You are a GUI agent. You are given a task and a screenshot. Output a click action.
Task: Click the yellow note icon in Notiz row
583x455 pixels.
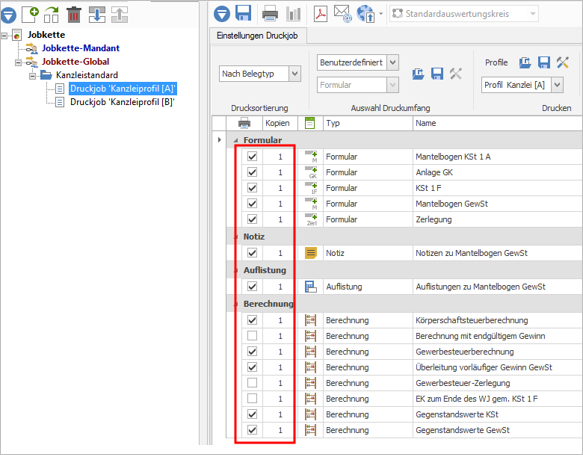click(311, 253)
